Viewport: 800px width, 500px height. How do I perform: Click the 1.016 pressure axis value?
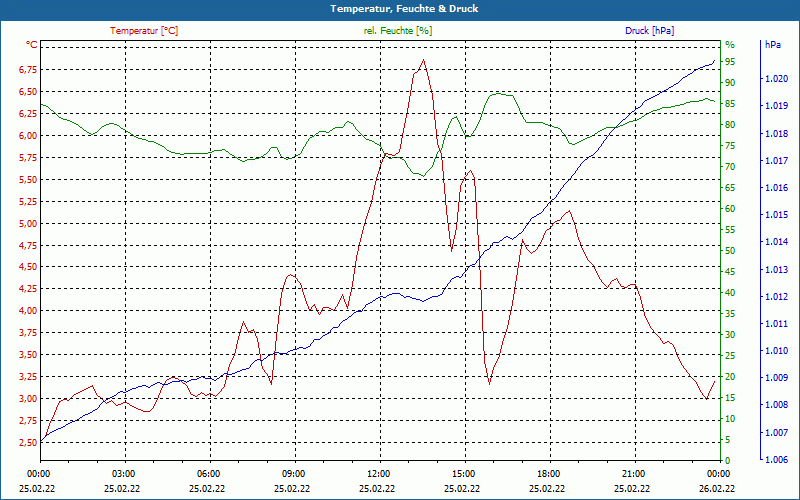coord(777,188)
